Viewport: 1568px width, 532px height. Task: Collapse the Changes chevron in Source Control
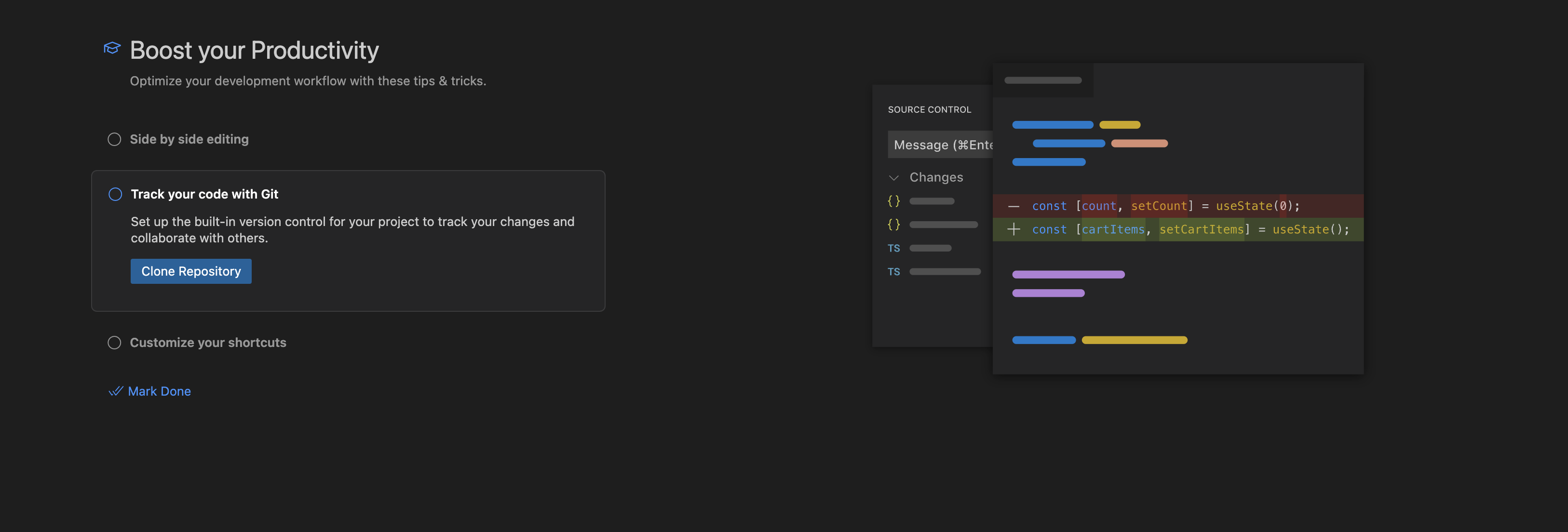click(x=893, y=177)
